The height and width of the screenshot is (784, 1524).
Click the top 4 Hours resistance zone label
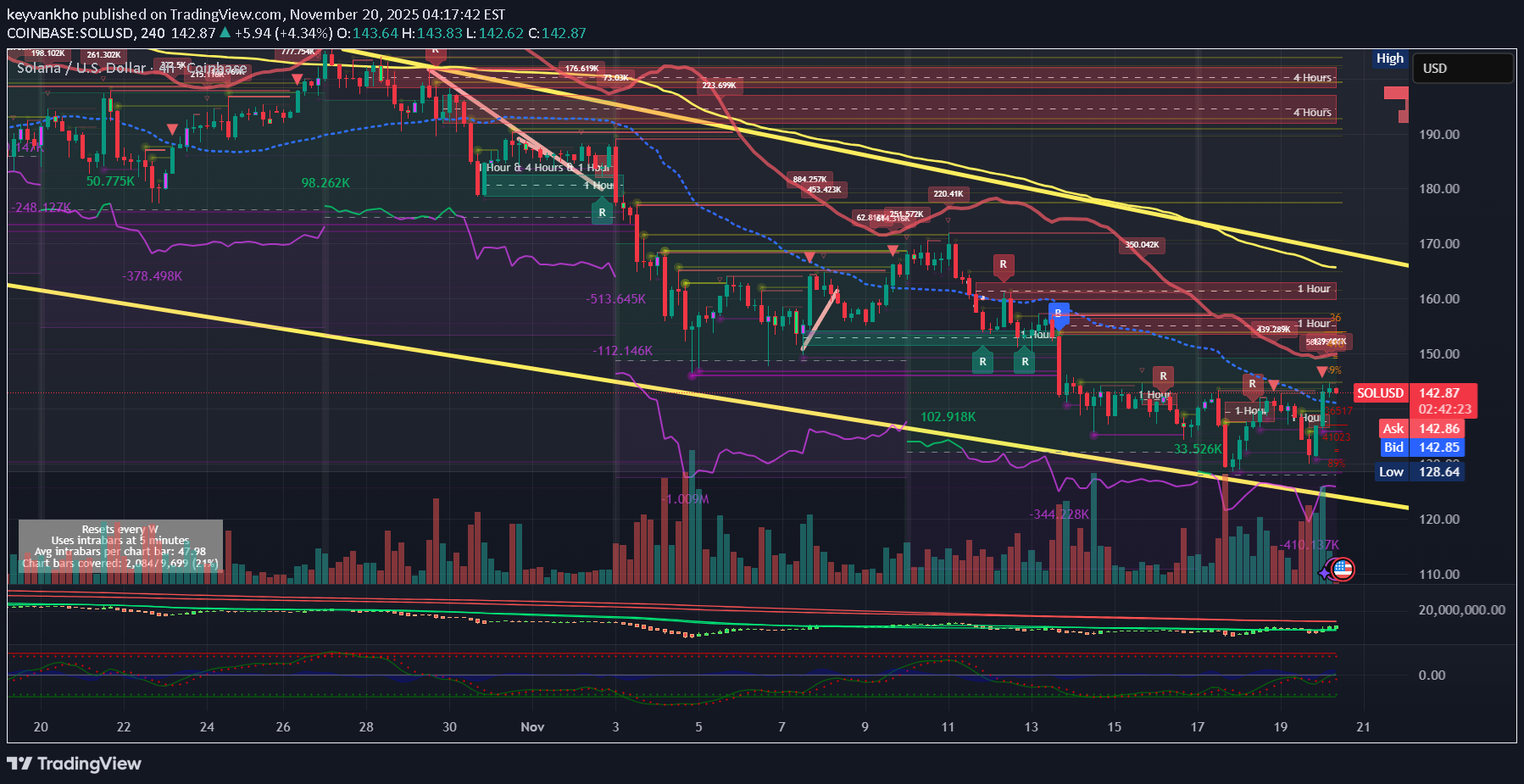(1312, 78)
